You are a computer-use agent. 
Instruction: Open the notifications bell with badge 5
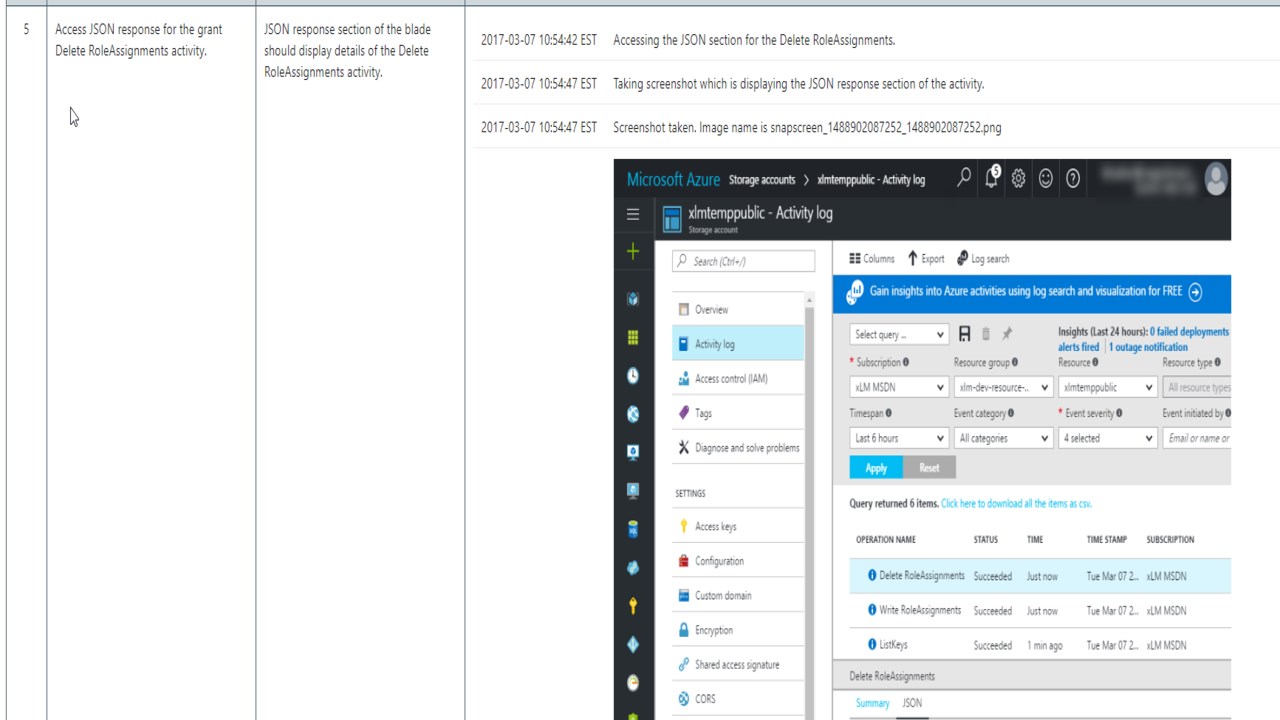(992, 178)
